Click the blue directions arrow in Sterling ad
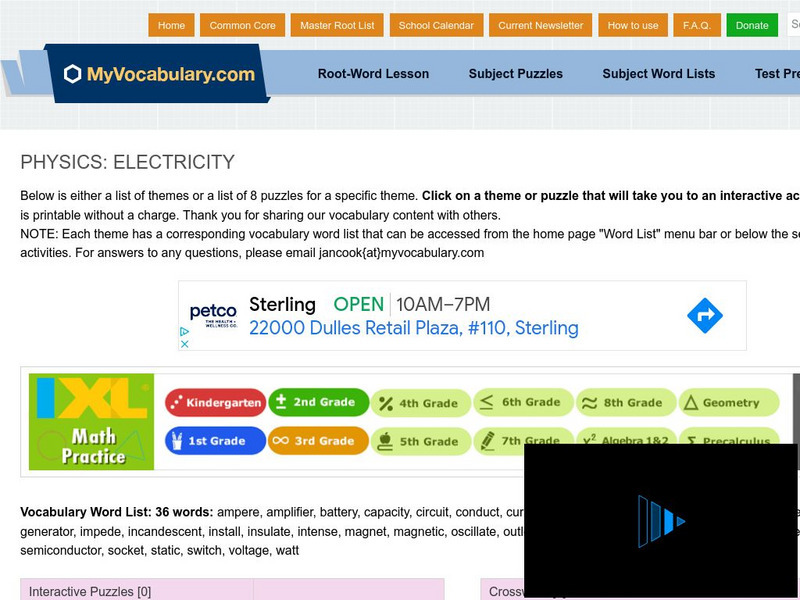Image resolution: width=800 pixels, height=600 pixels. click(706, 316)
